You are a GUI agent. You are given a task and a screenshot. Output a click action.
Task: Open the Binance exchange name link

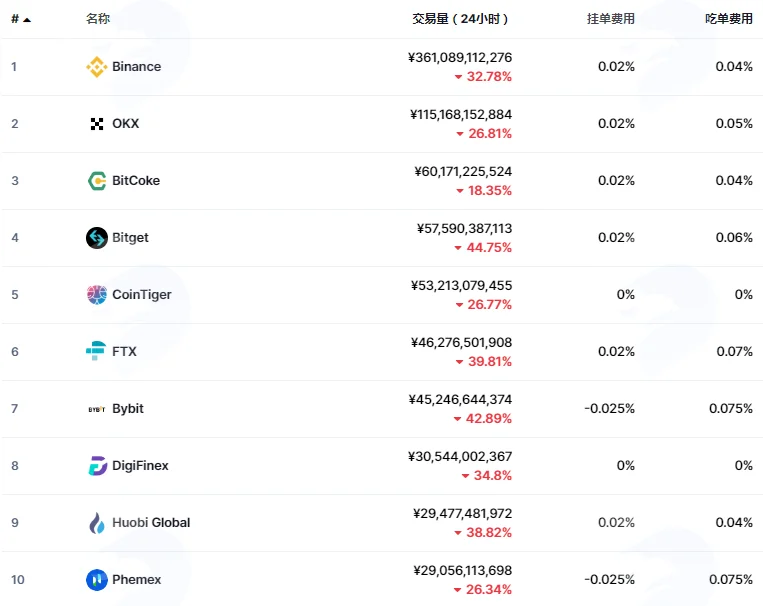137,67
